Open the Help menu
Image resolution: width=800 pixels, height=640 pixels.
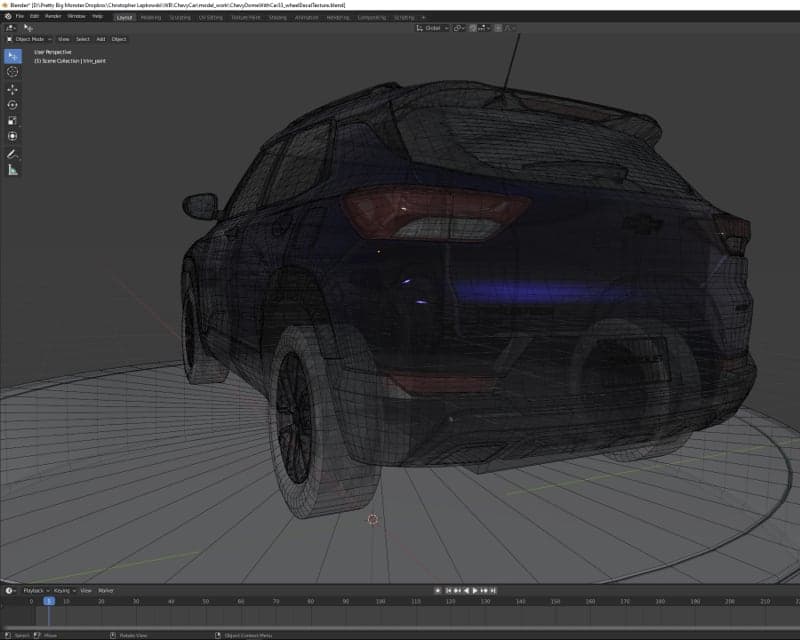pyautogui.click(x=97, y=16)
